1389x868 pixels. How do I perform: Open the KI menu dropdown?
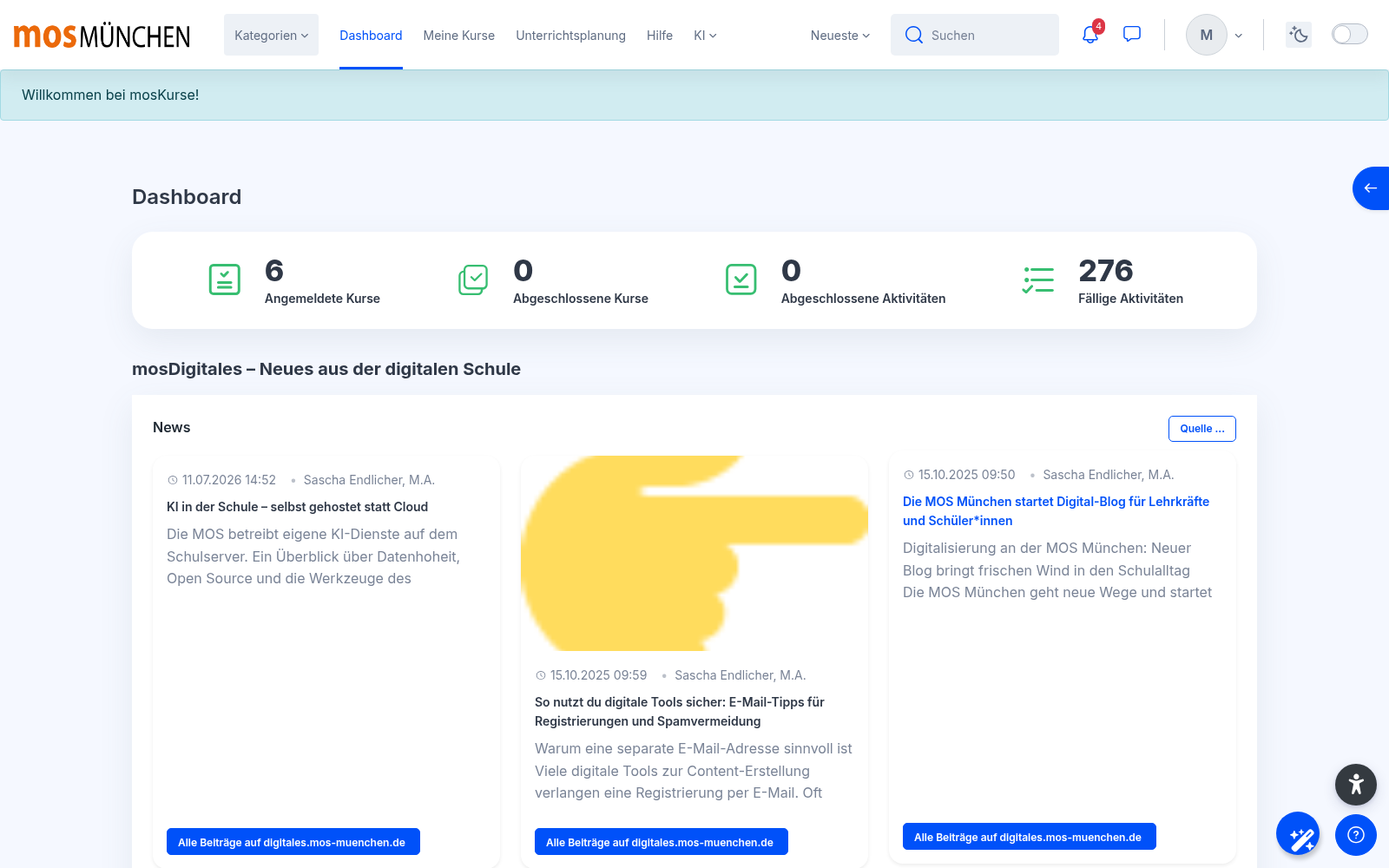point(705,36)
